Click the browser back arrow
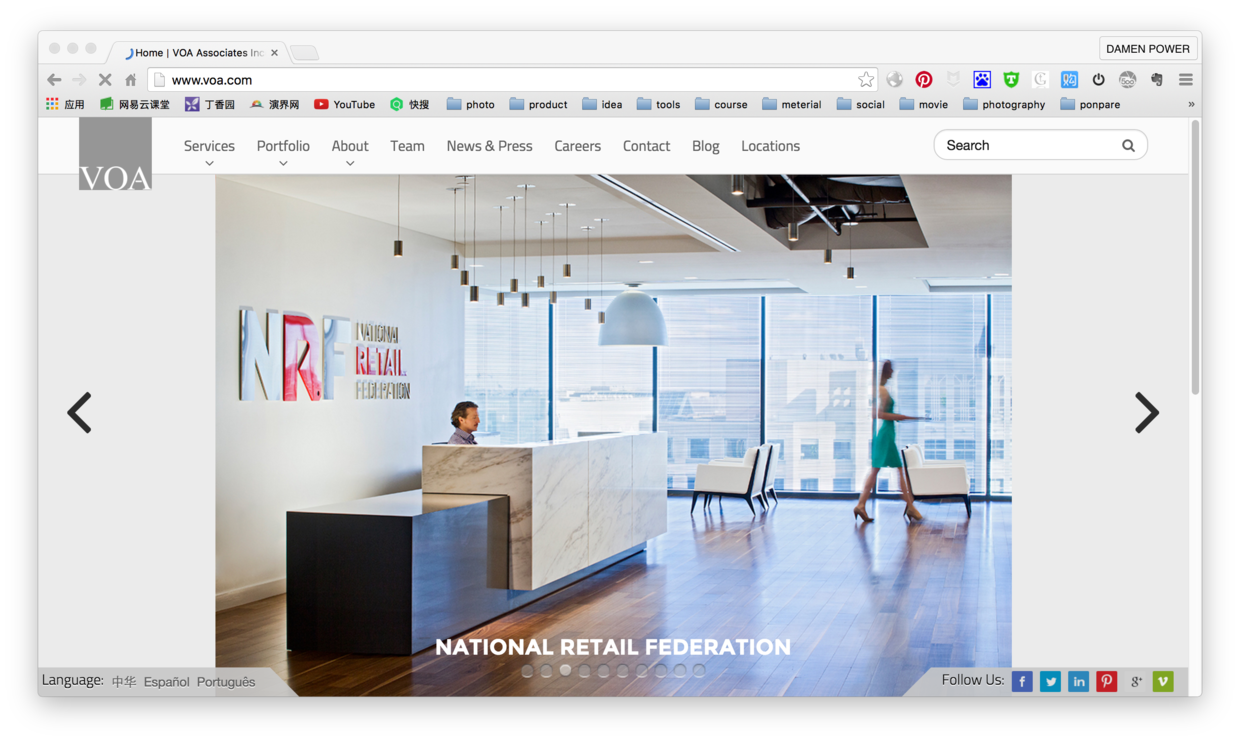The width and height of the screenshot is (1240, 742). pyautogui.click(x=54, y=80)
